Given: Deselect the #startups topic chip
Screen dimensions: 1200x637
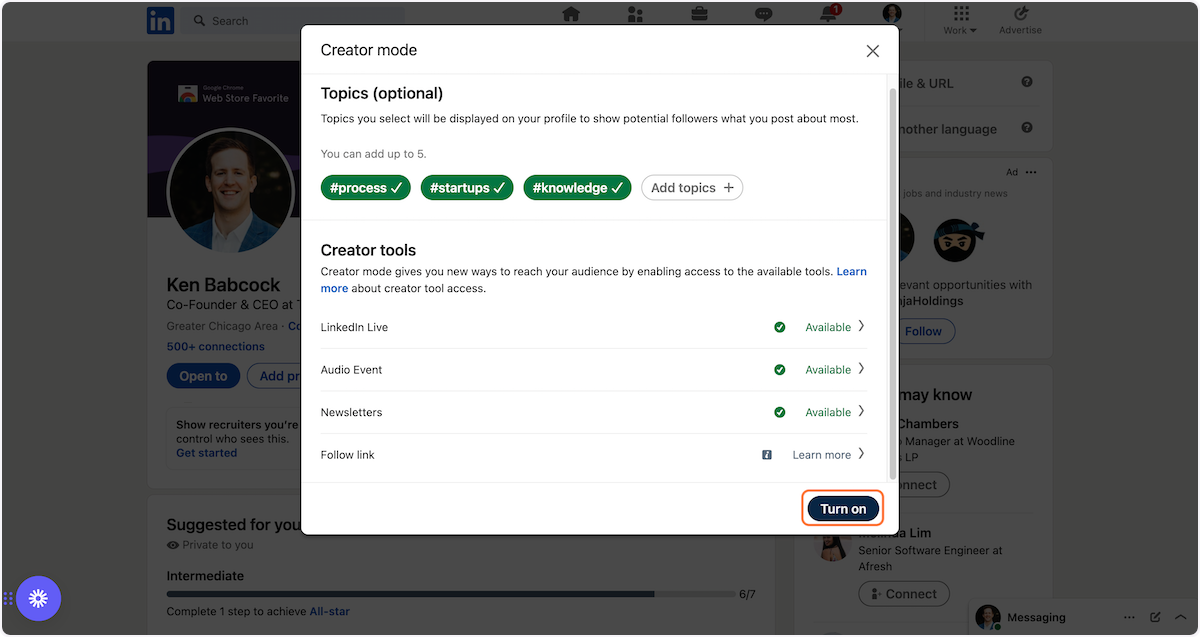Looking at the screenshot, I should click(467, 187).
